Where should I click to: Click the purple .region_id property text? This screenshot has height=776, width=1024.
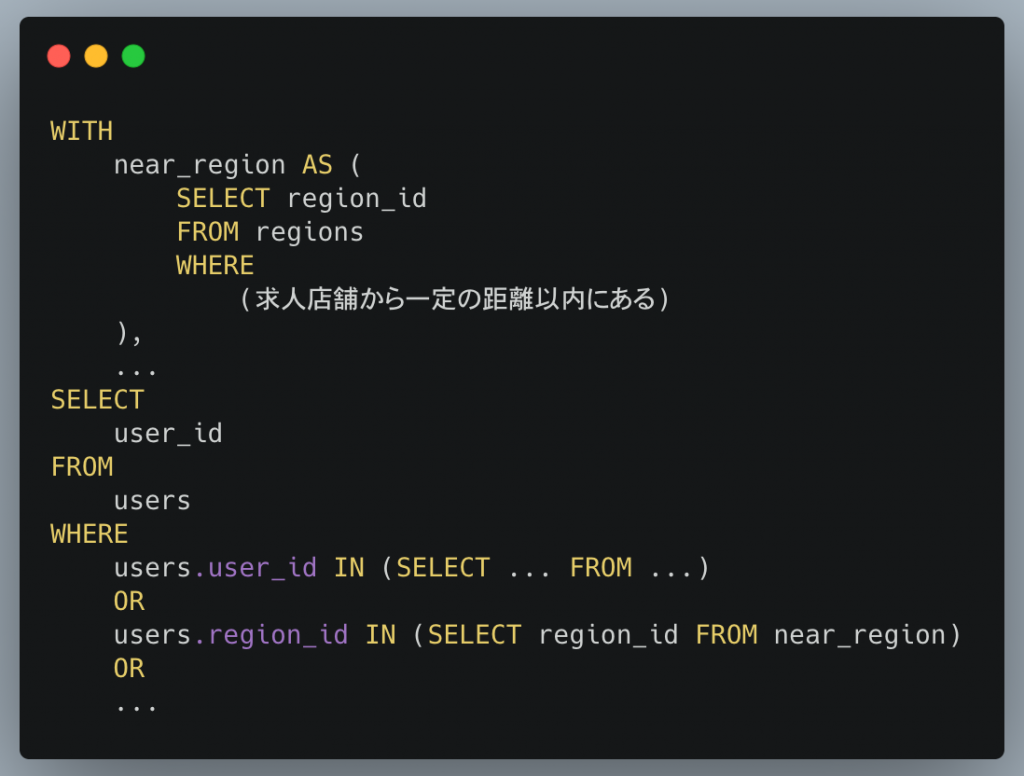pyautogui.click(x=271, y=636)
